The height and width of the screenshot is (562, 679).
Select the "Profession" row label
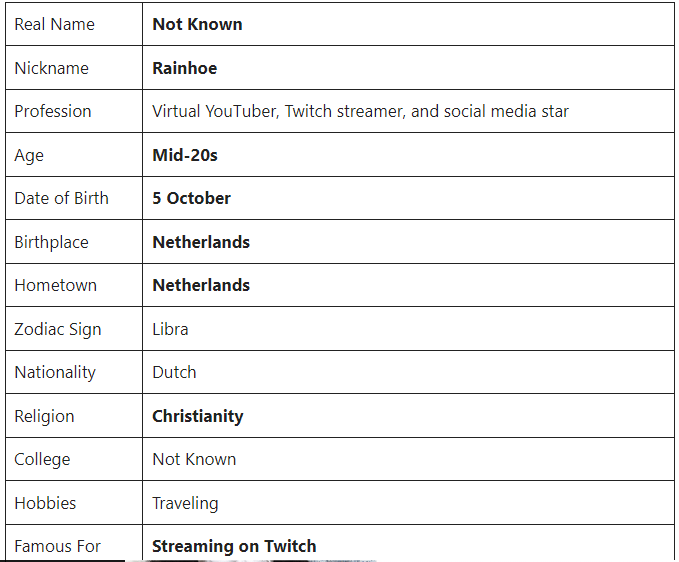pyautogui.click(x=53, y=111)
